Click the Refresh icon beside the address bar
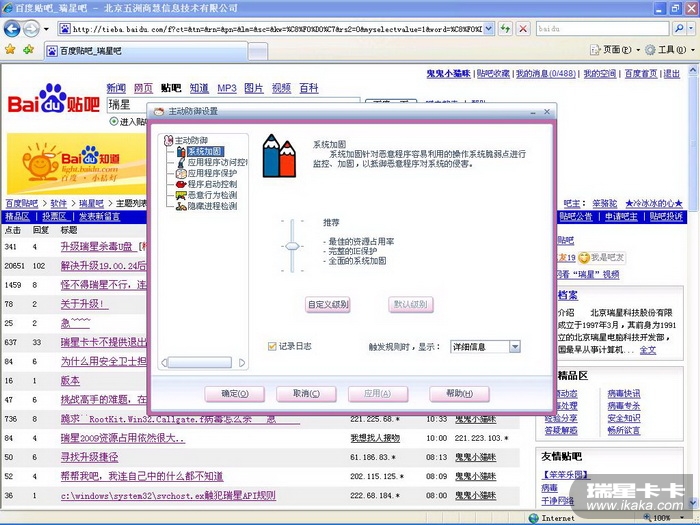This screenshot has width=700, height=525. (505, 29)
